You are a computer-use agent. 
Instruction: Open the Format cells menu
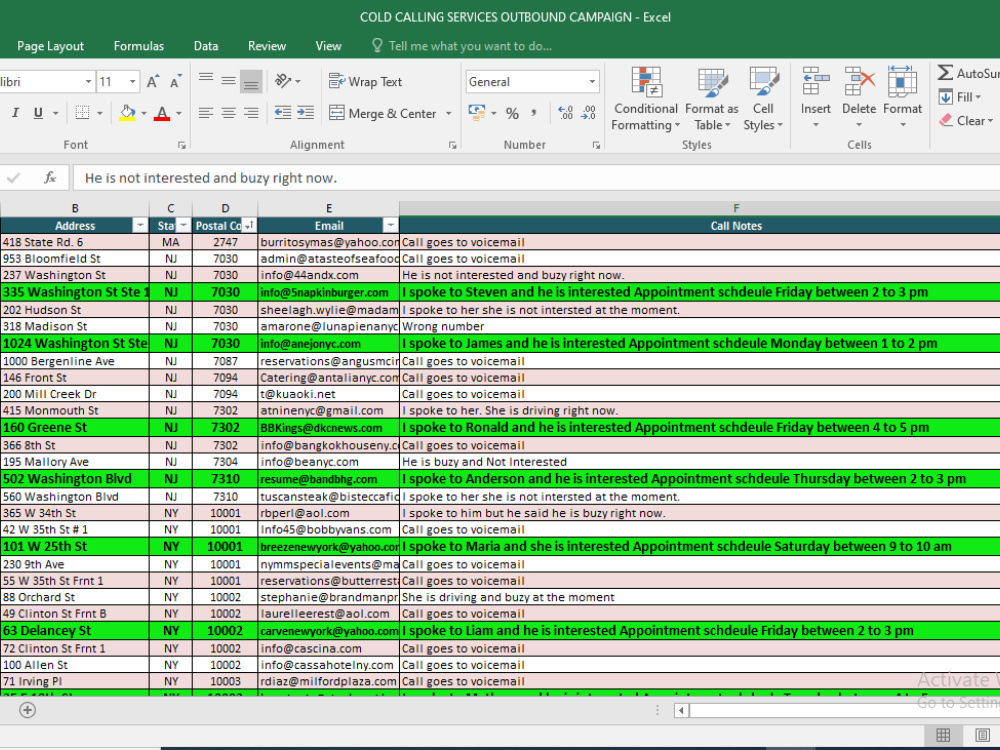pos(902,97)
